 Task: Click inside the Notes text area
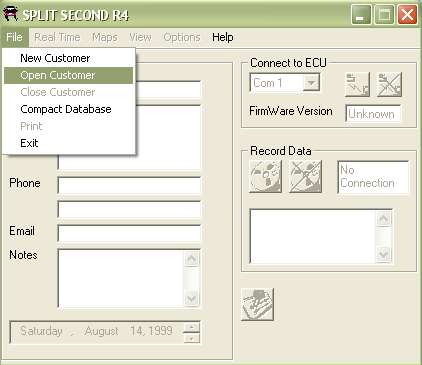pos(121,278)
